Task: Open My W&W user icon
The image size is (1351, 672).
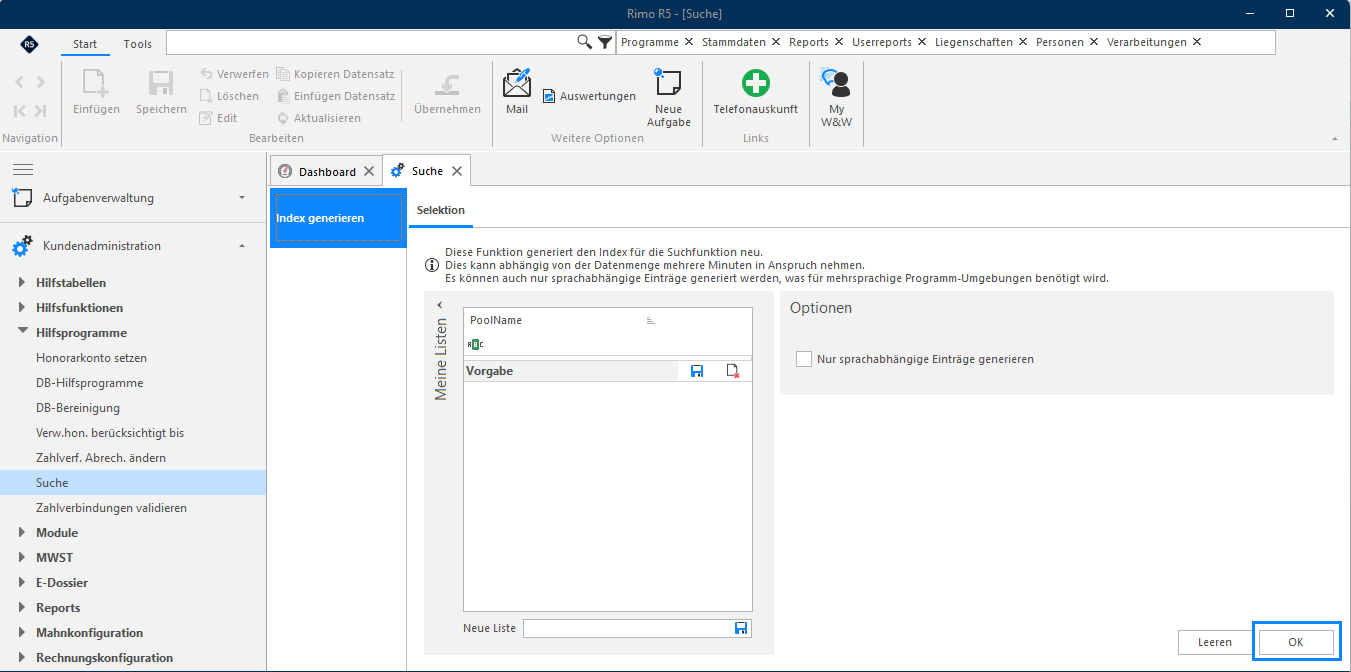Action: click(836, 83)
